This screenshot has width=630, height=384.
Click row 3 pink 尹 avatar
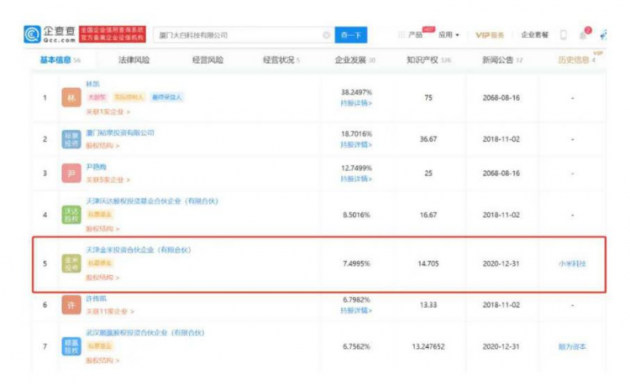click(x=71, y=173)
